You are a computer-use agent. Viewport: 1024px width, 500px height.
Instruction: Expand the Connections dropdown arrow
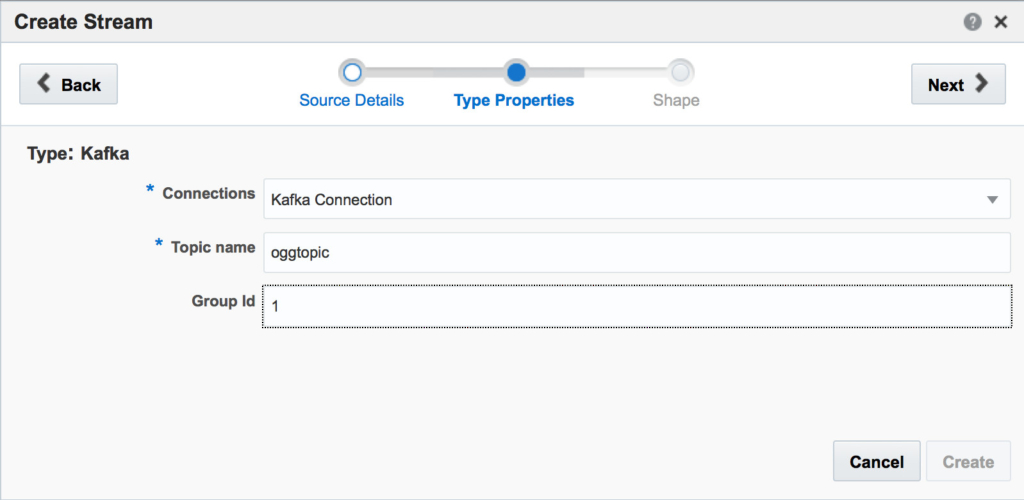[992, 200]
